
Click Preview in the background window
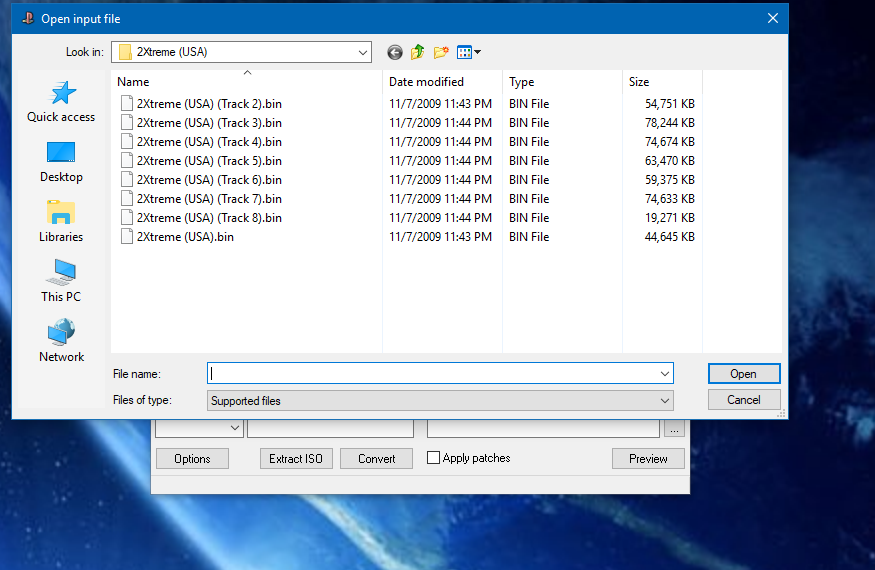pos(648,458)
